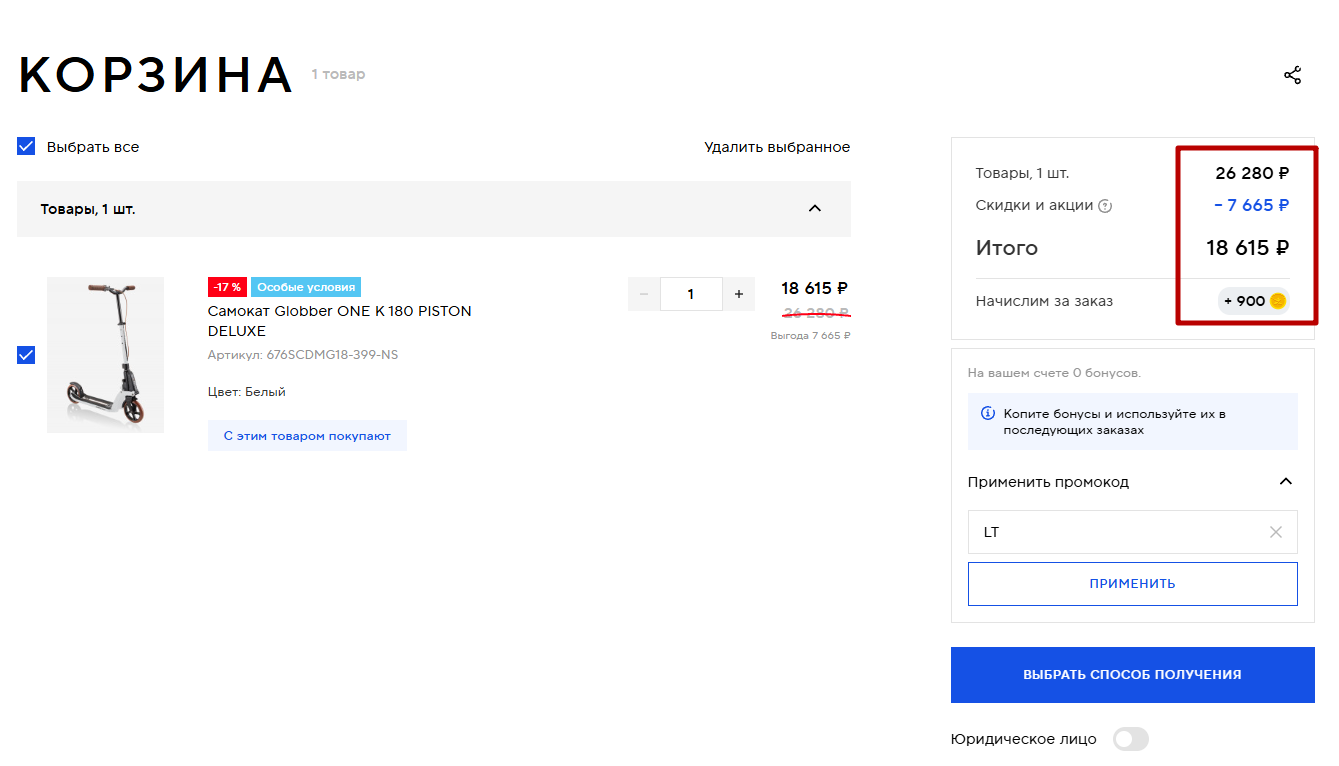This screenshot has width=1339, height=766.
Task: Clear the promo code field with X
Action: [1275, 532]
